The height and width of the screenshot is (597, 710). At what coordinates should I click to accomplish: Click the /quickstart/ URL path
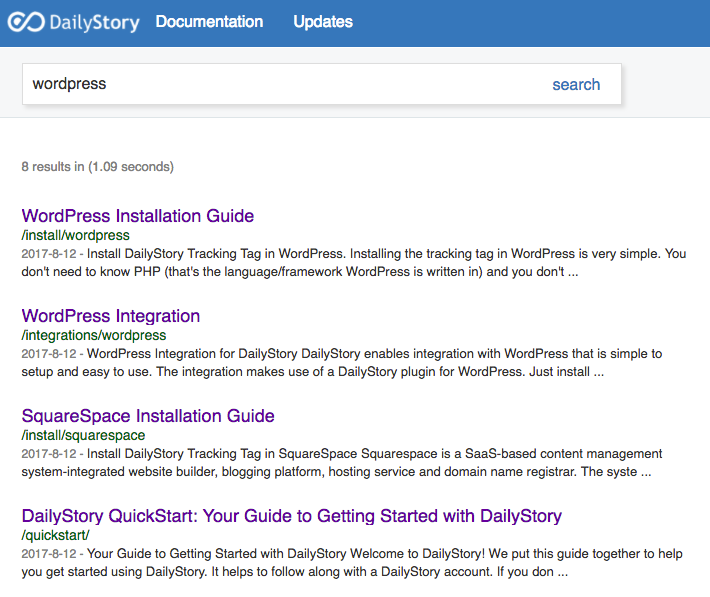55,535
